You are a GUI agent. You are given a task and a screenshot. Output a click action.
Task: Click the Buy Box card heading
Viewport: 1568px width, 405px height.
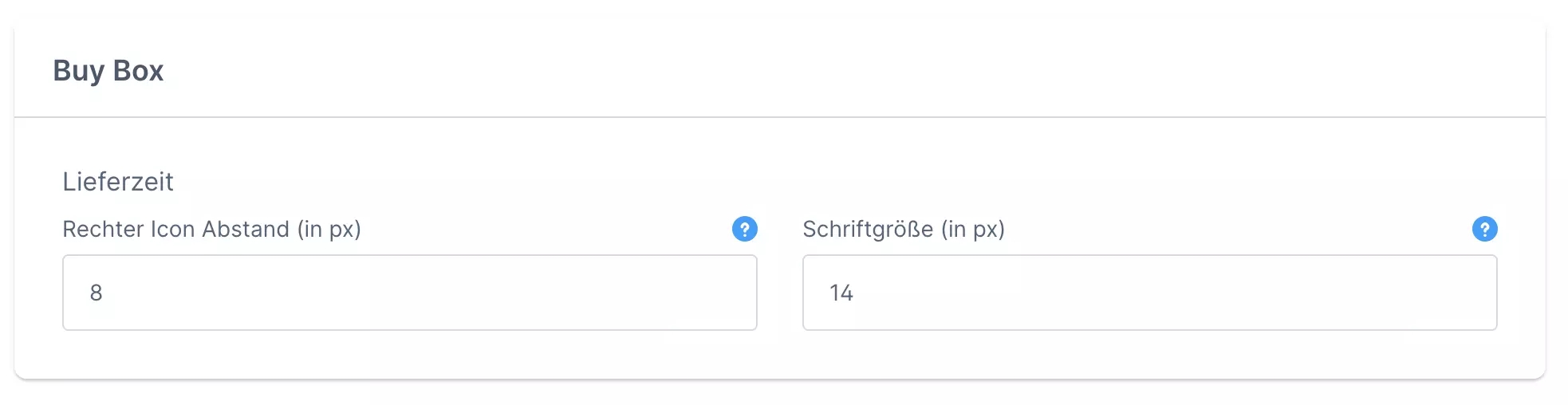click(108, 71)
